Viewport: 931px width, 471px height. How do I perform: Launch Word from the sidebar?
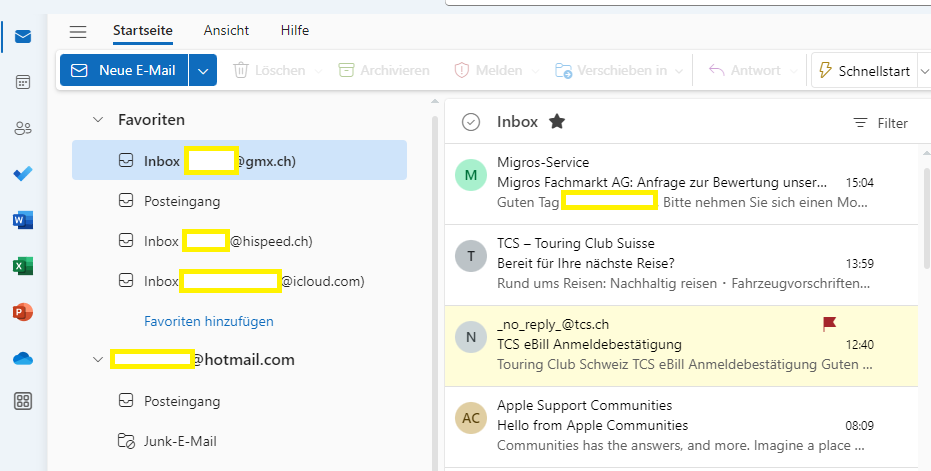(23, 220)
